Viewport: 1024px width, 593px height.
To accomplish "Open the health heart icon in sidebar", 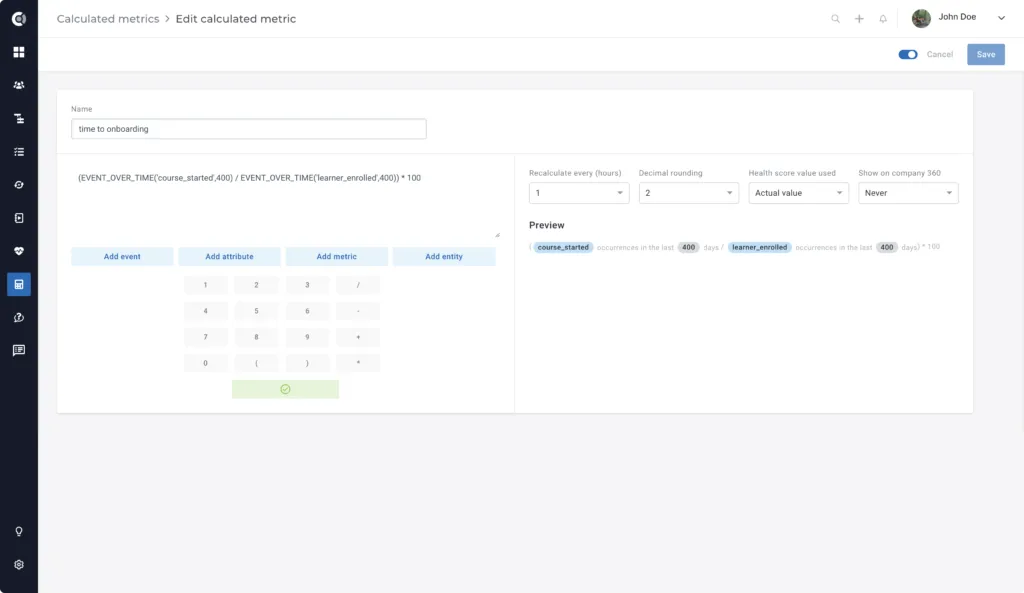I will pos(19,251).
